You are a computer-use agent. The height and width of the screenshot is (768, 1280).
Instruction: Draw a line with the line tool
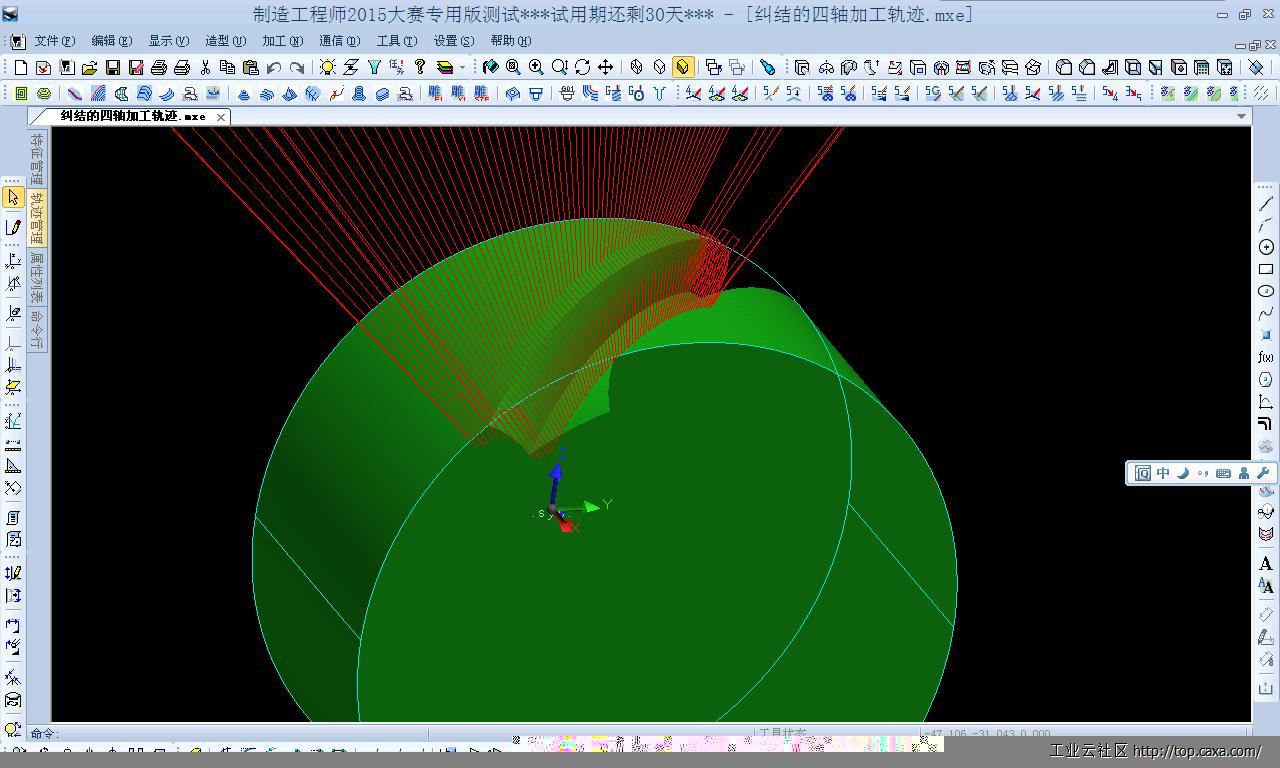tap(1266, 203)
